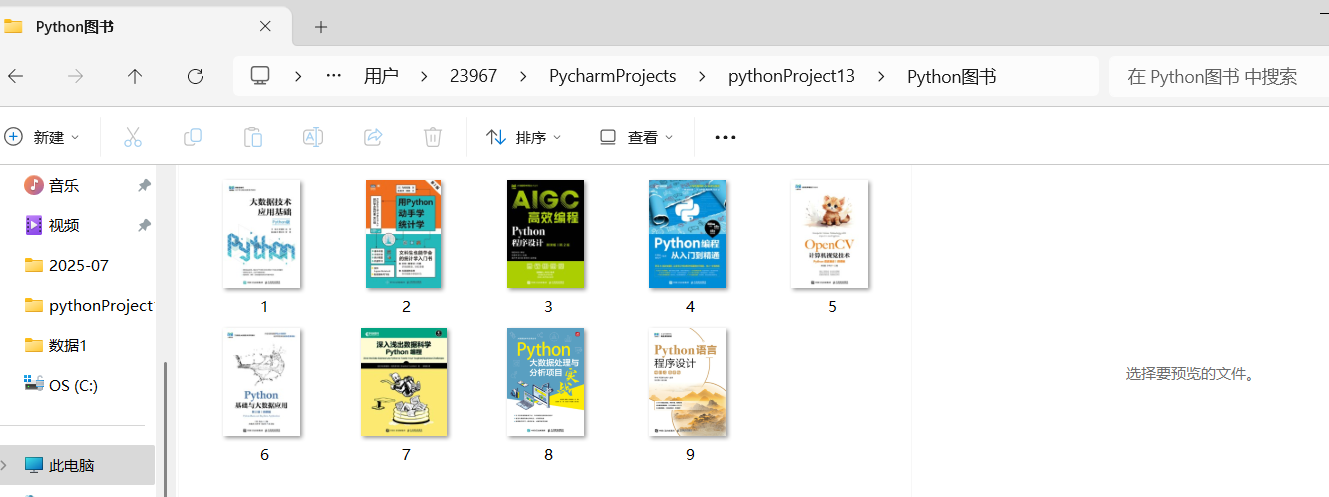
Task: Select book cover 2 用Python动手学统计学
Action: click(404, 234)
